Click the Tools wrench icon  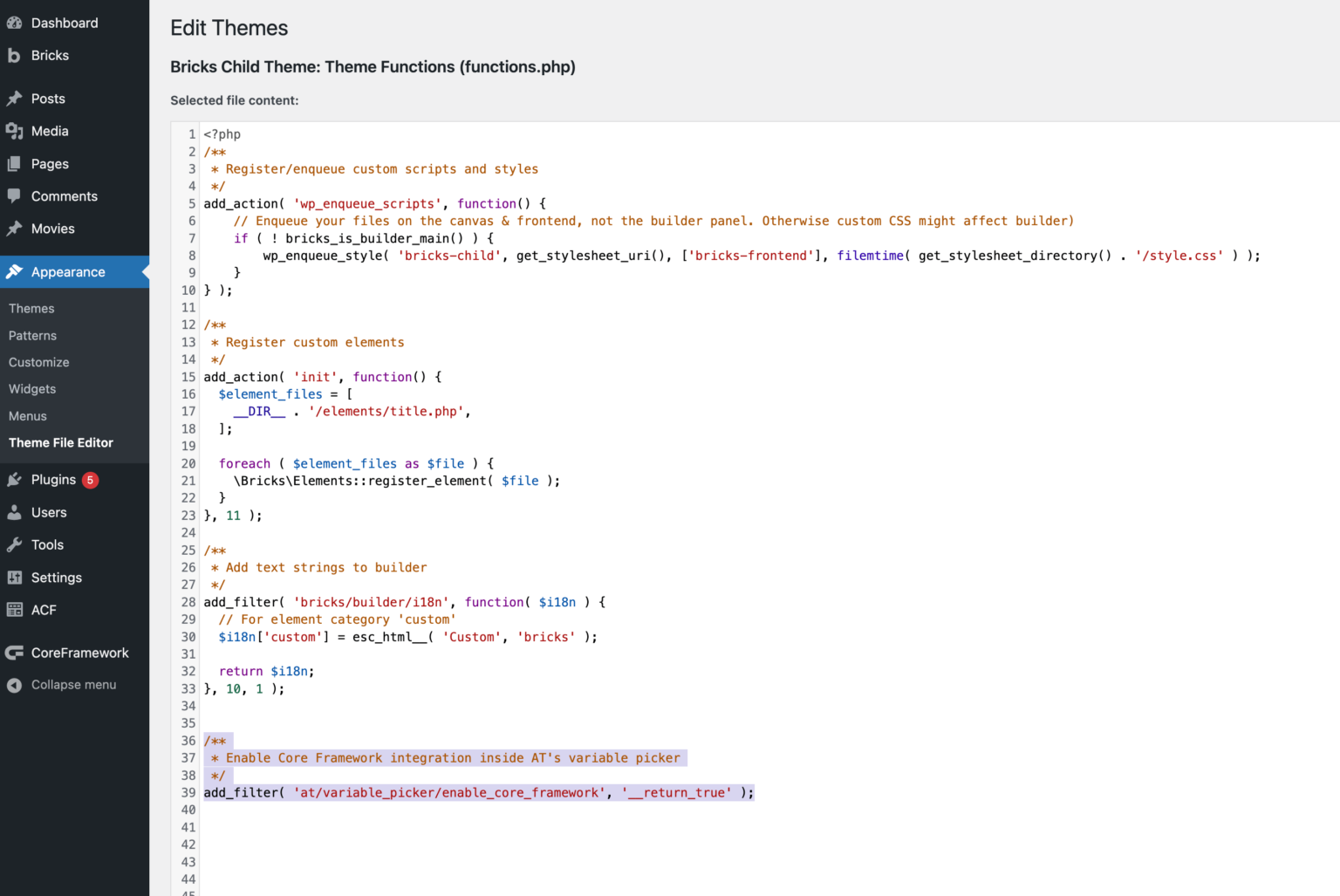pos(15,545)
